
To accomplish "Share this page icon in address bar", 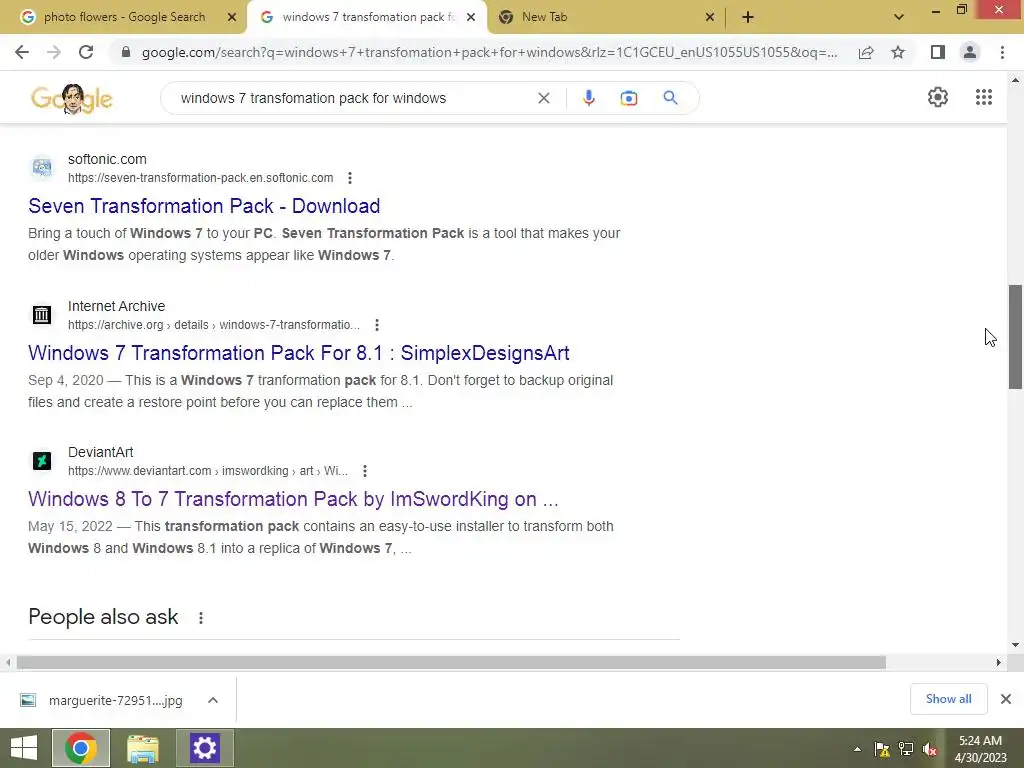I will pos(866,52).
